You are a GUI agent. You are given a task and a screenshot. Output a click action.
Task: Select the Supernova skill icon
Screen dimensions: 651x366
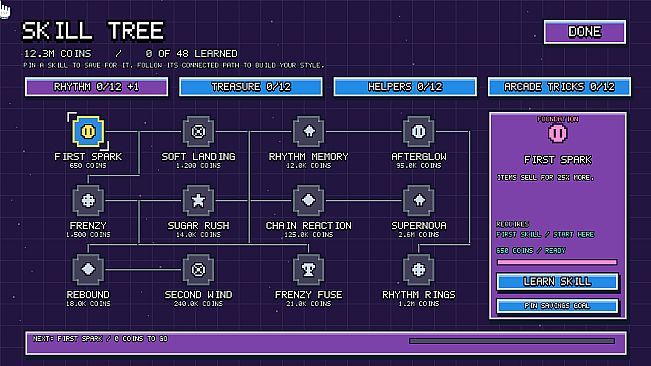(x=418, y=200)
